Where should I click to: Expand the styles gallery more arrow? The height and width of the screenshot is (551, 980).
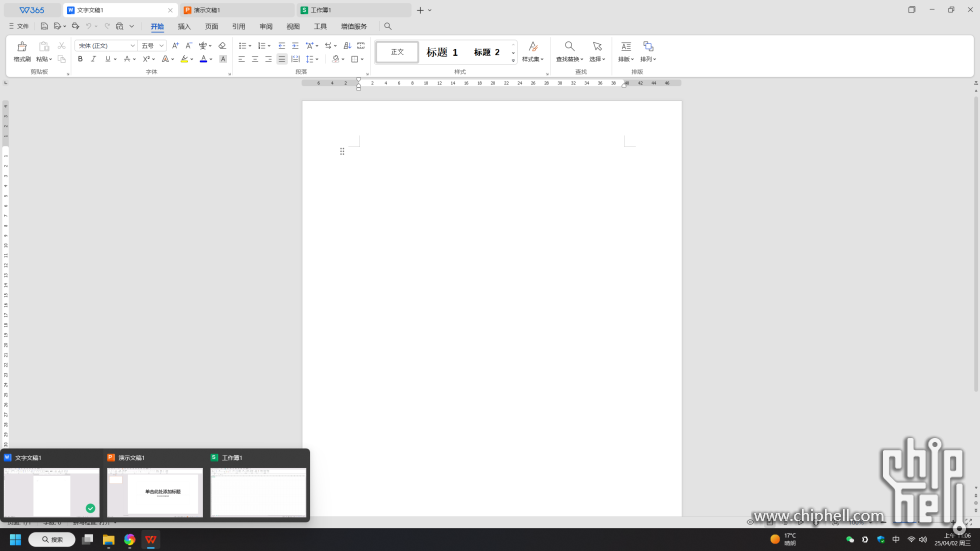513,61
